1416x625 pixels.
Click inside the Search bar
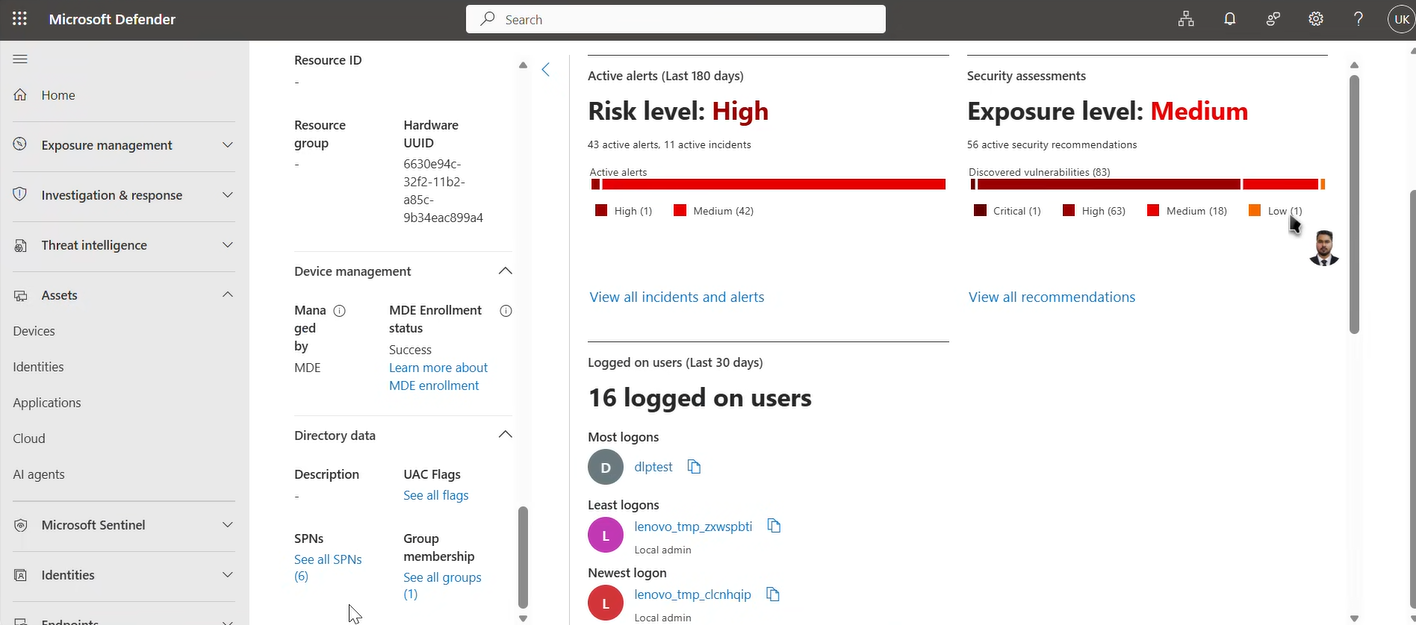click(675, 18)
